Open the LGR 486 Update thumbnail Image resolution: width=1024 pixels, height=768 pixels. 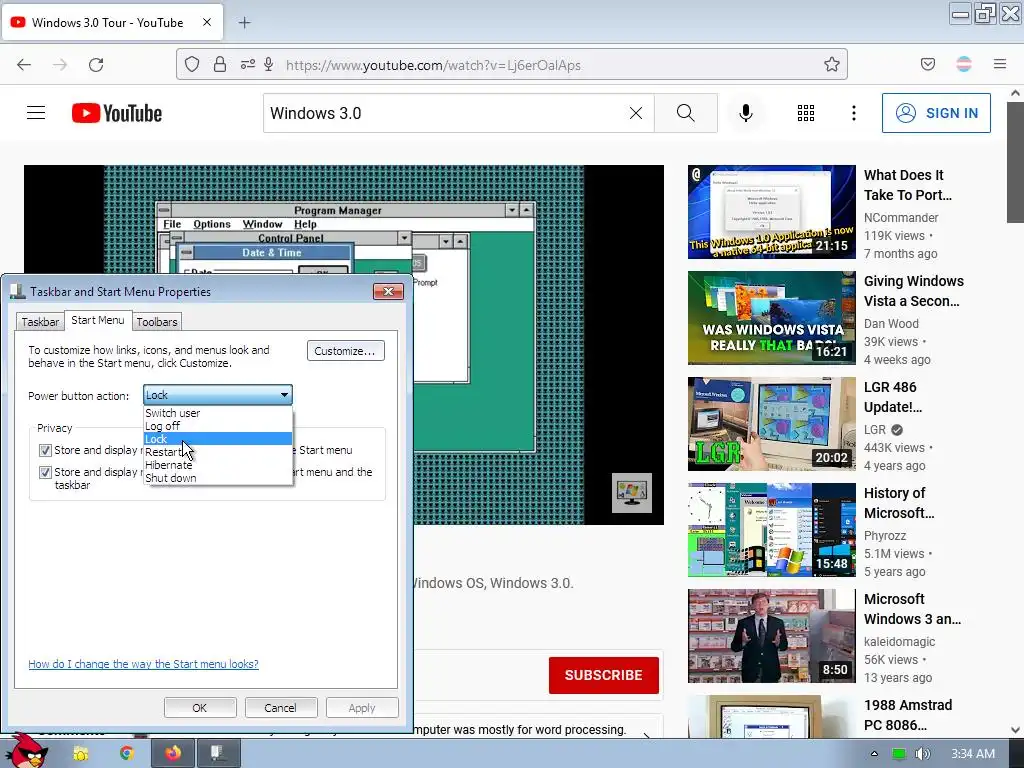point(771,424)
